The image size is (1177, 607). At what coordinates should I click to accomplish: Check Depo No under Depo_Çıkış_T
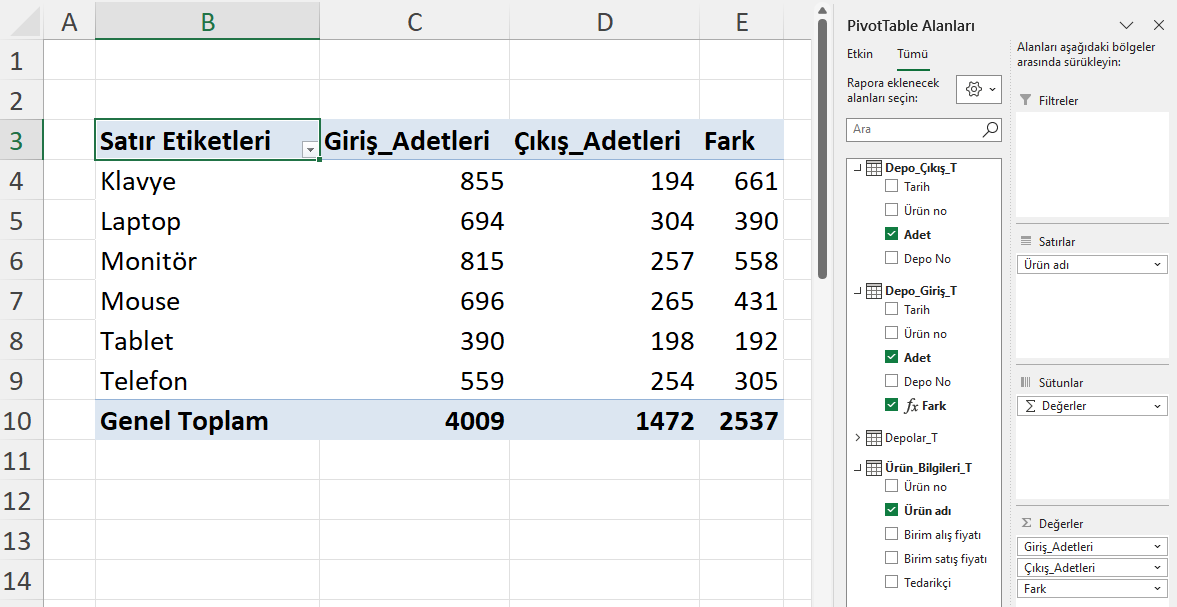pos(892,258)
